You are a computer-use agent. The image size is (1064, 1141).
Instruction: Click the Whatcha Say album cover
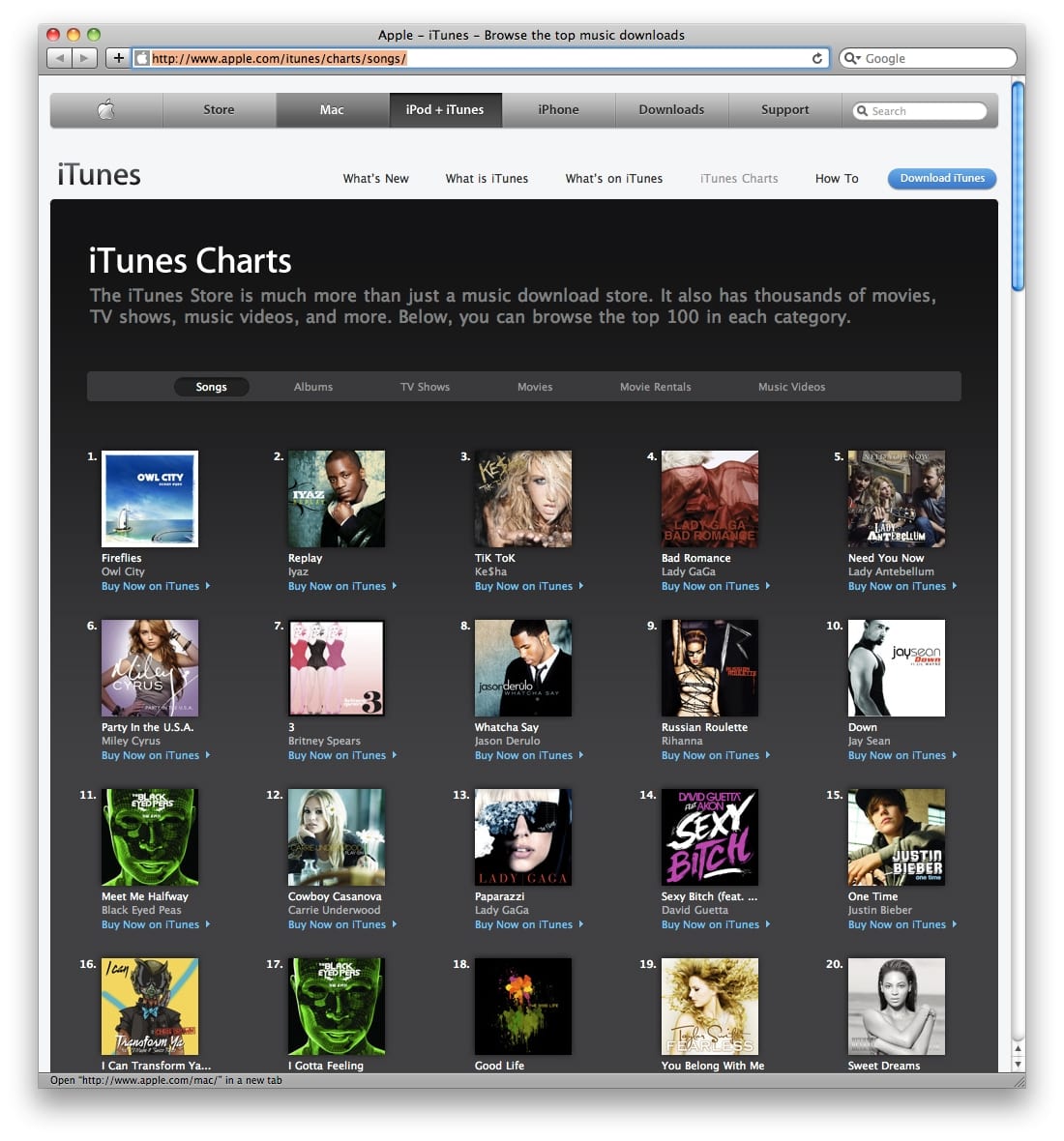523,668
